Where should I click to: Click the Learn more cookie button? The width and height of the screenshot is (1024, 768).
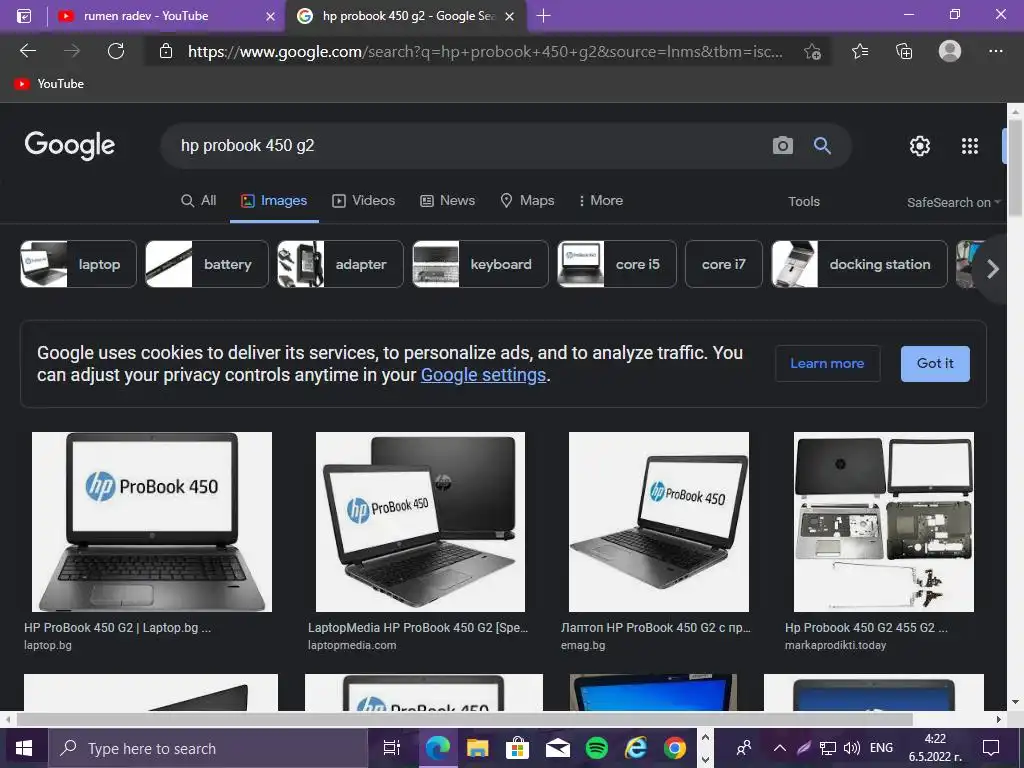pos(827,363)
